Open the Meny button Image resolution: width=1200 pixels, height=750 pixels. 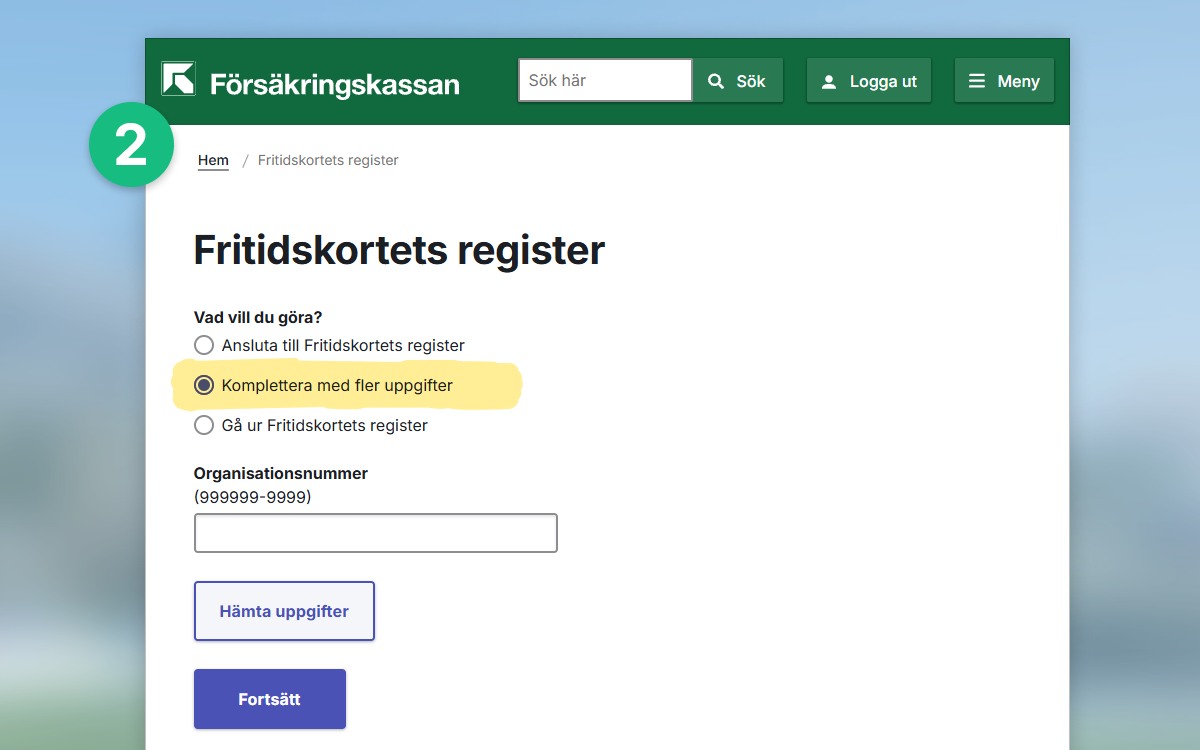point(1004,81)
